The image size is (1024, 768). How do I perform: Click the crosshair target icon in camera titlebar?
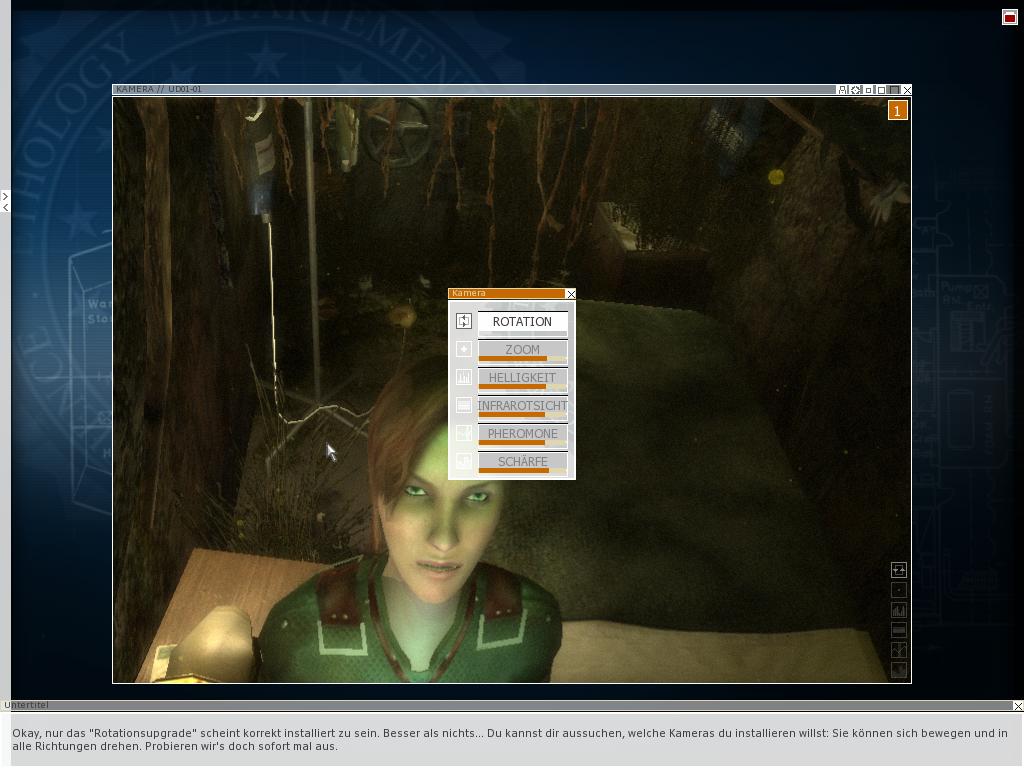(856, 90)
